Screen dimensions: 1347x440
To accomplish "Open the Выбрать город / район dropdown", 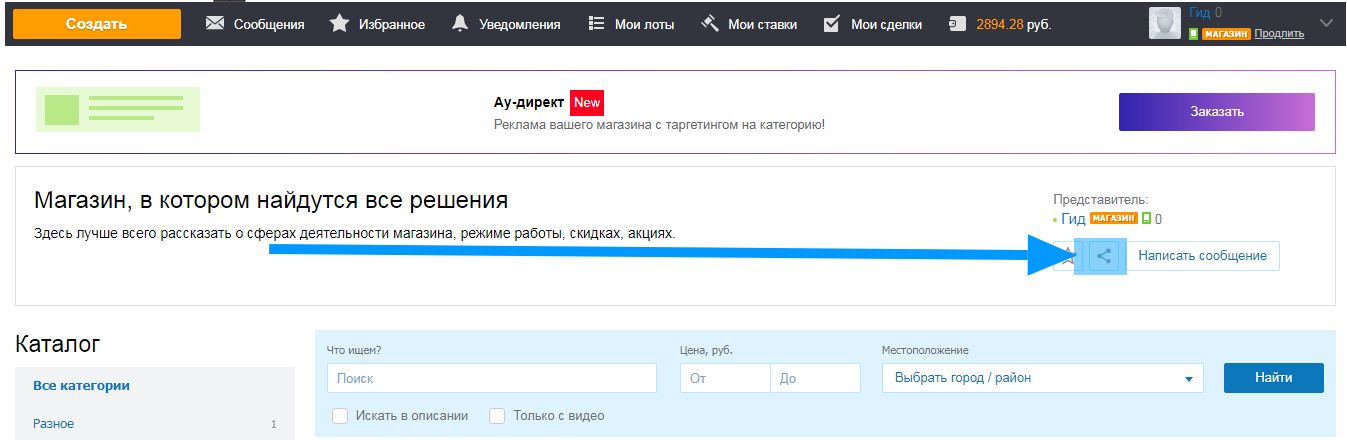I will (1043, 378).
